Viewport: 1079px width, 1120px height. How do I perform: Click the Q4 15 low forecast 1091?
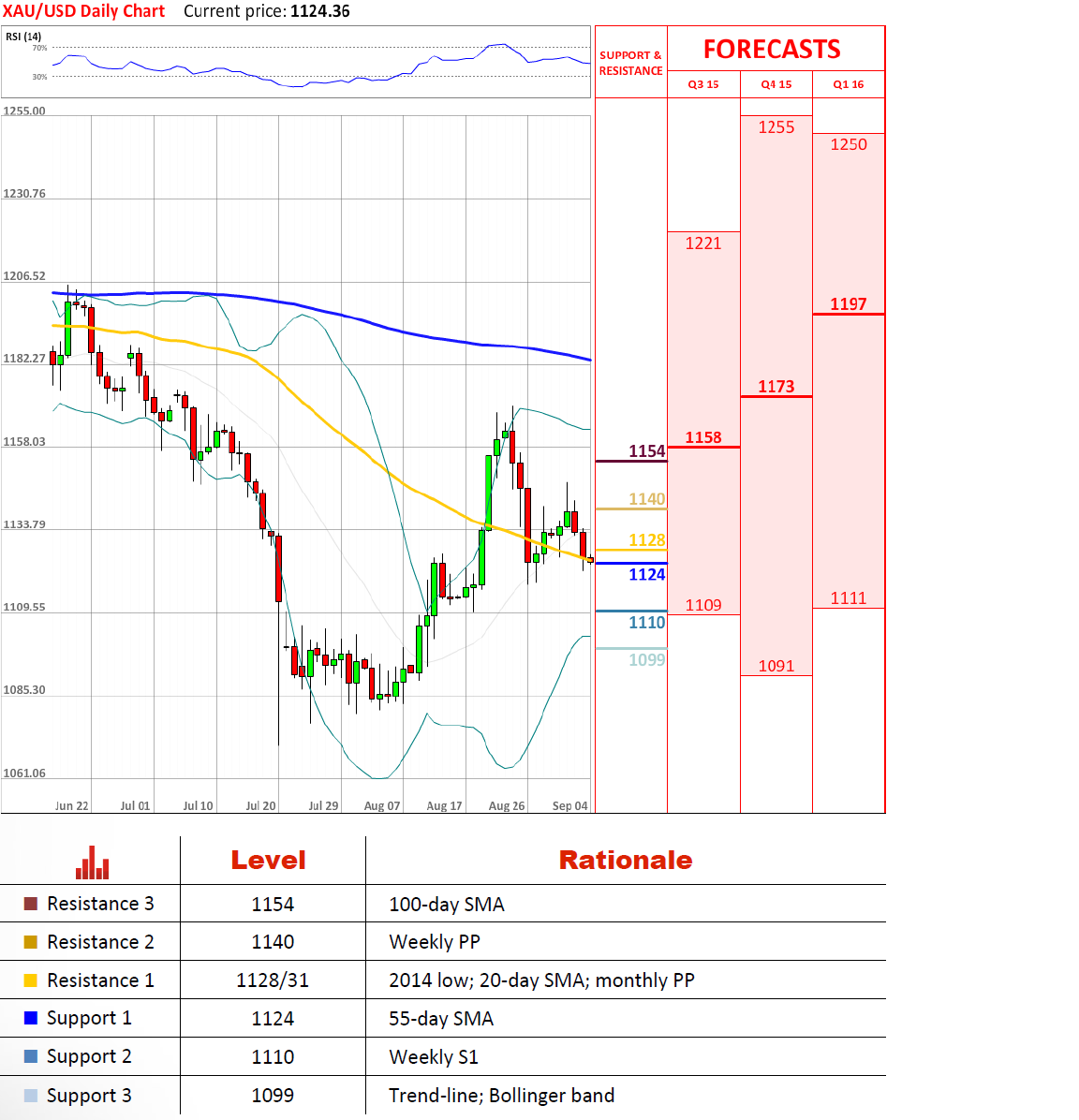click(x=776, y=666)
